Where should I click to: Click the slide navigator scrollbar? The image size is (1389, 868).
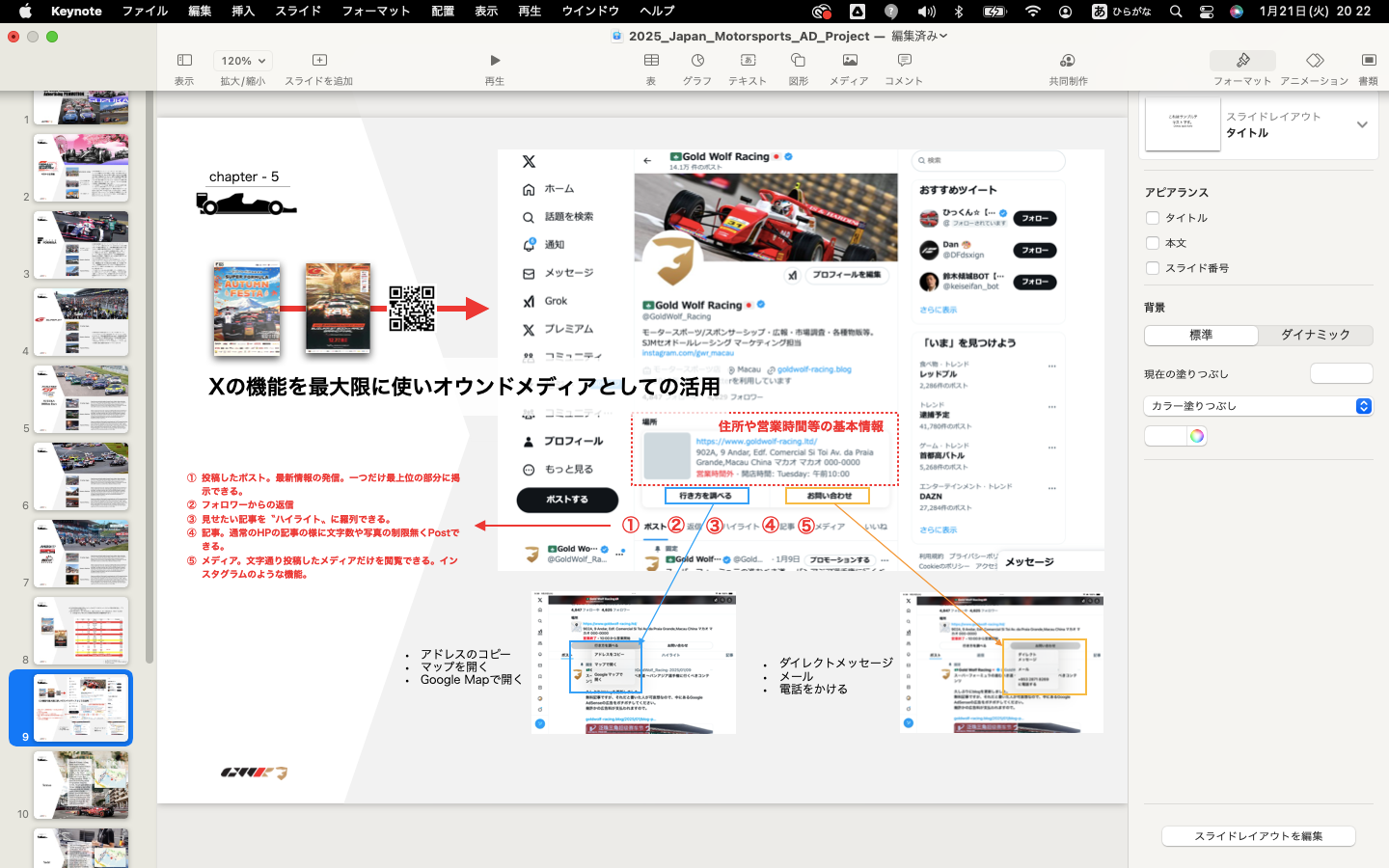pos(150,376)
